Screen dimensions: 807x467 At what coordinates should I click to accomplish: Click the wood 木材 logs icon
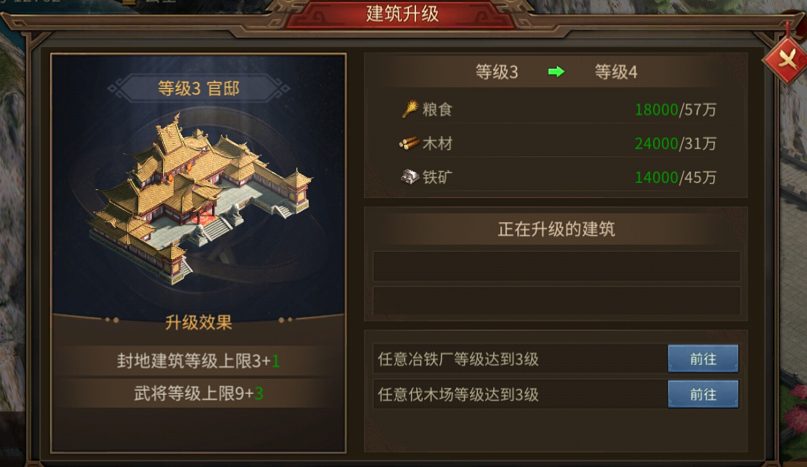409,143
